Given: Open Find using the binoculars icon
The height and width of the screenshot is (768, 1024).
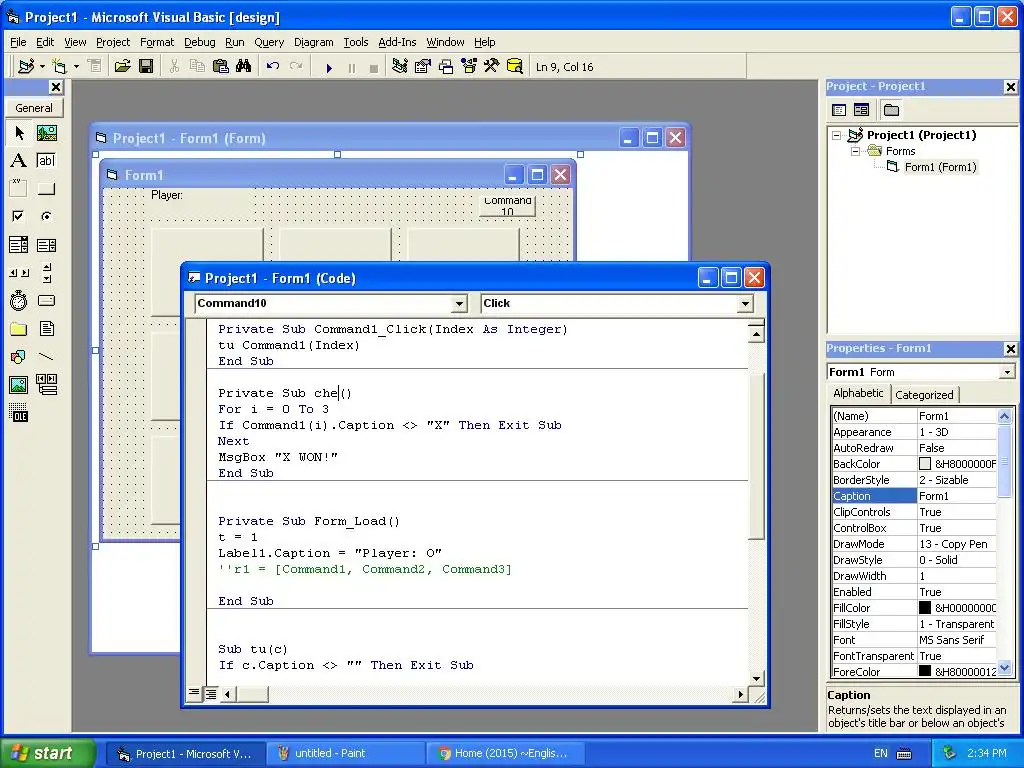Looking at the screenshot, I should (x=244, y=67).
